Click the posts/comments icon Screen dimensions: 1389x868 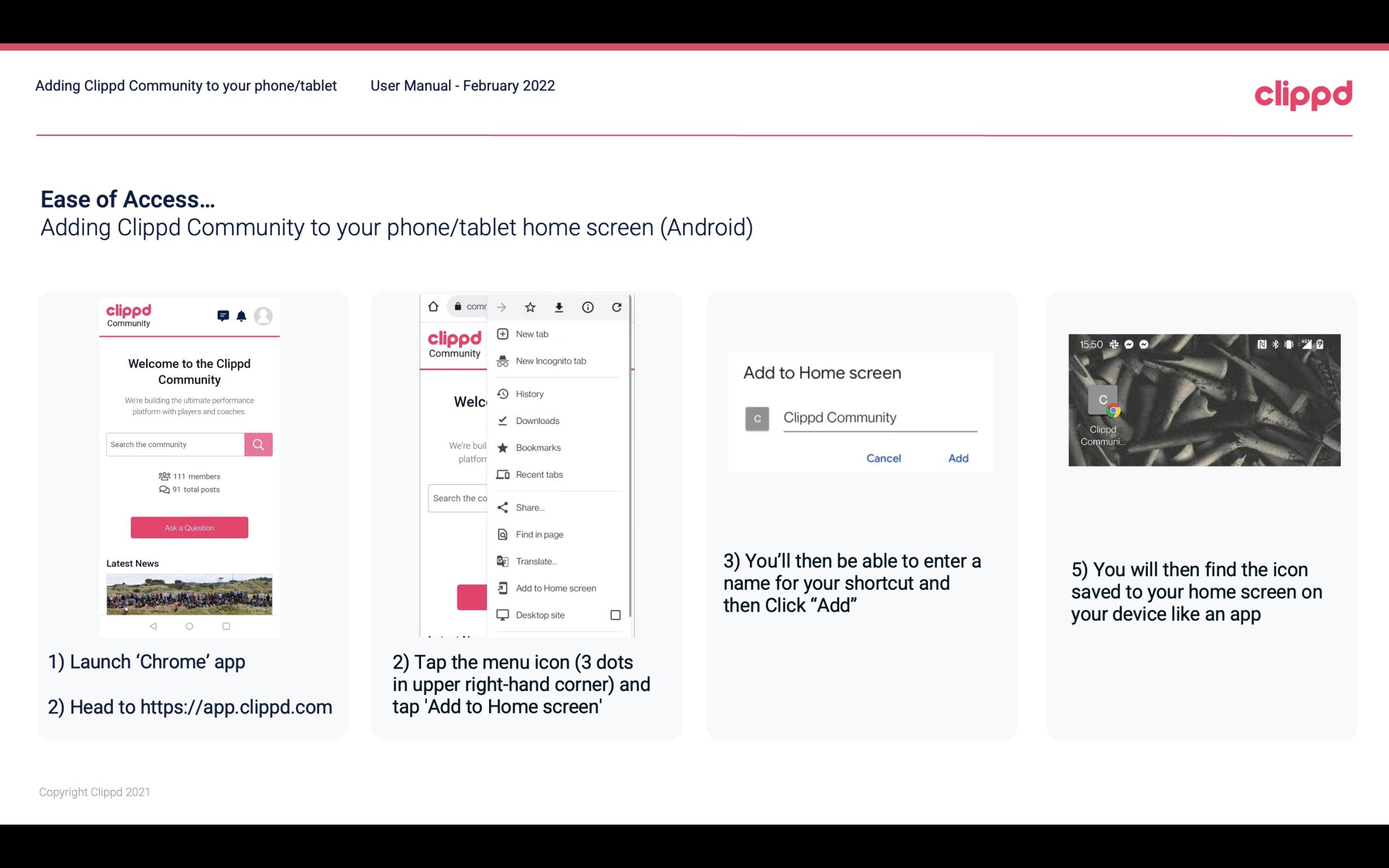point(222,317)
